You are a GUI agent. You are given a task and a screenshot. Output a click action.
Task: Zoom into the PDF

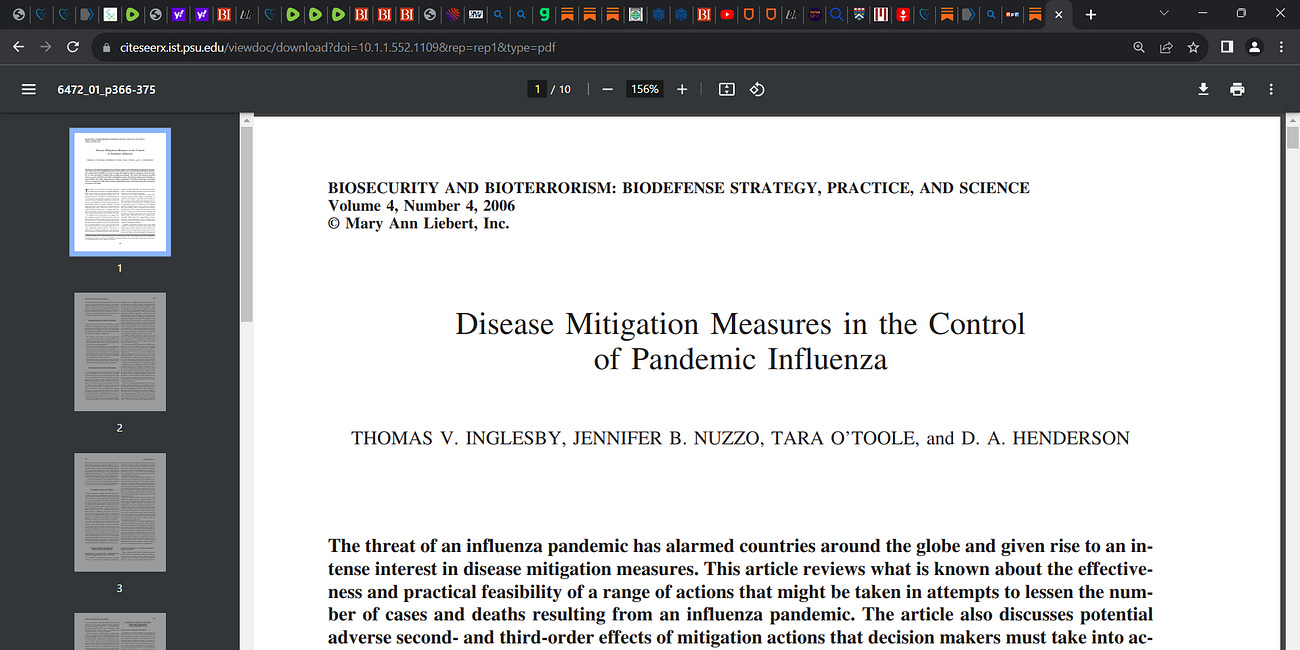click(681, 89)
